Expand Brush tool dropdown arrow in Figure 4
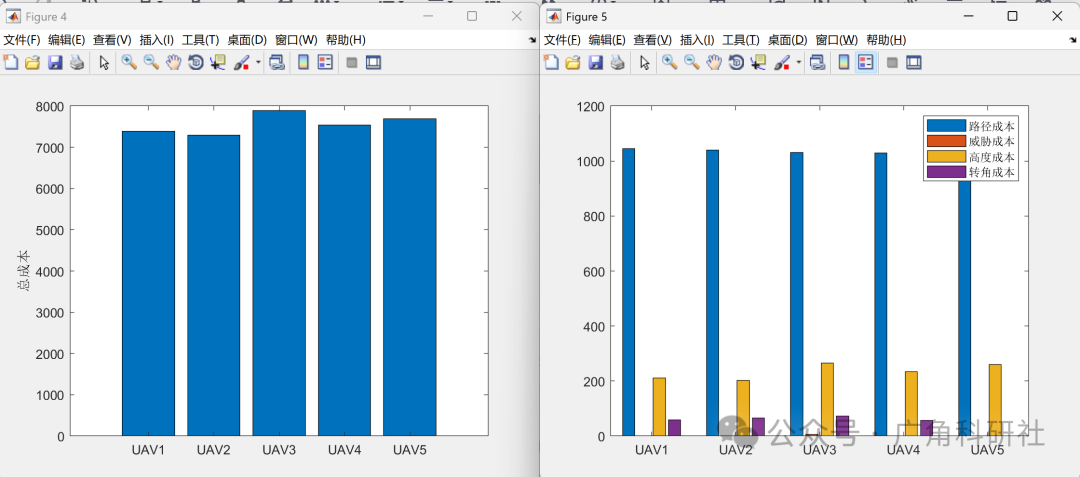The image size is (1080, 477). tap(258, 63)
